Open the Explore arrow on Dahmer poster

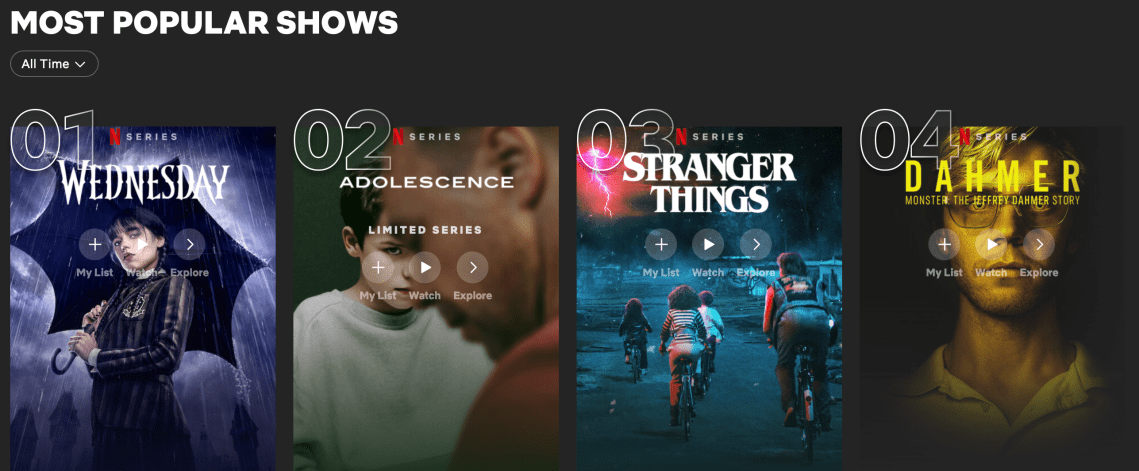coord(1039,244)
